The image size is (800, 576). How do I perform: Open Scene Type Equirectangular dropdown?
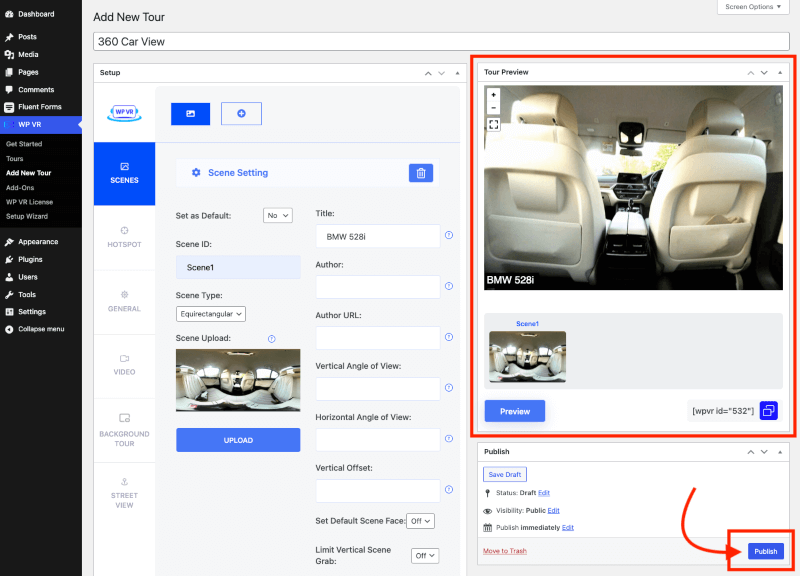click(211, 314)
